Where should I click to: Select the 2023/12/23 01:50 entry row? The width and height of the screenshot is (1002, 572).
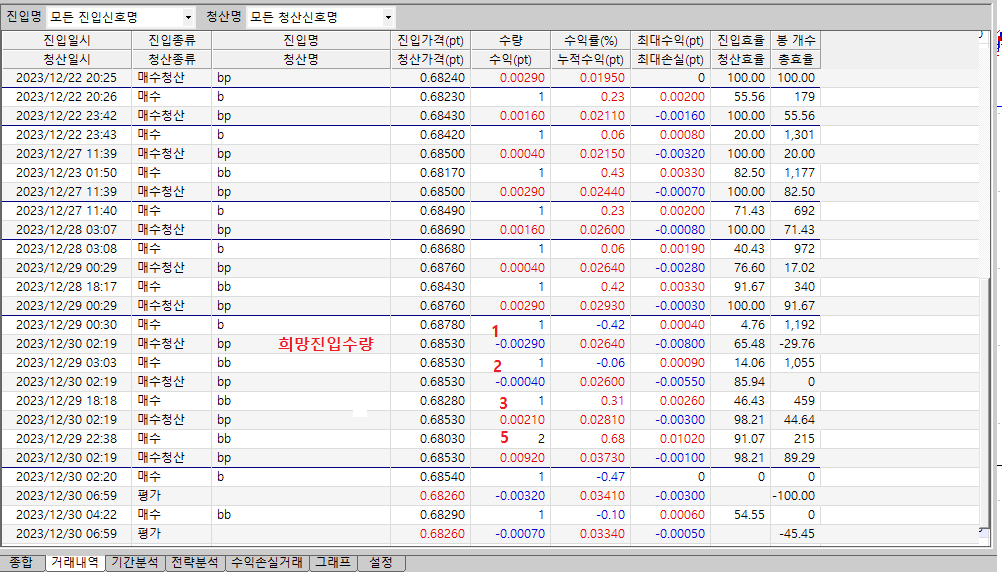point(66,173)
